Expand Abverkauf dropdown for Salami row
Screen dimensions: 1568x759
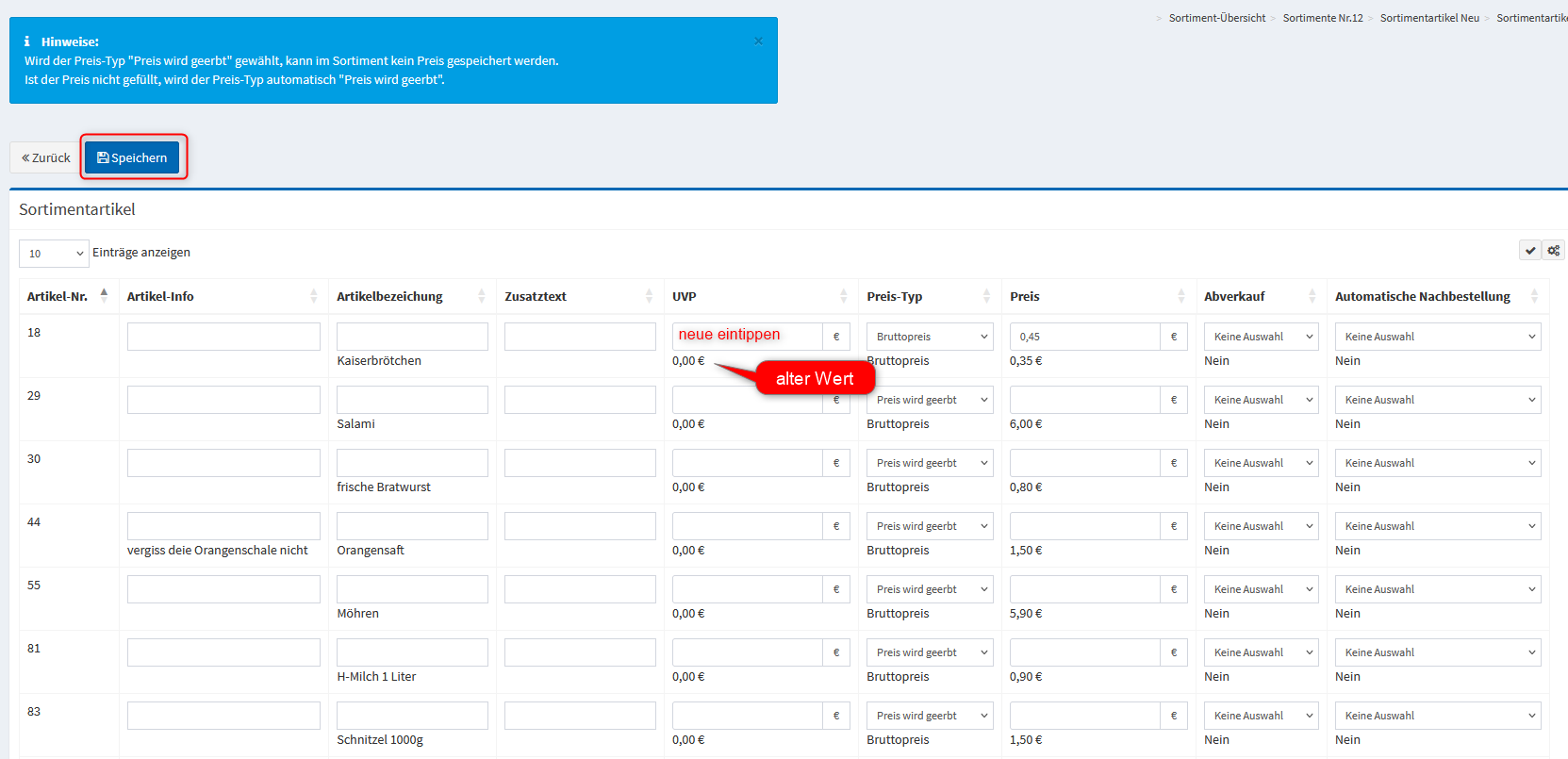pyautogui.click(x=1261, y=400)
